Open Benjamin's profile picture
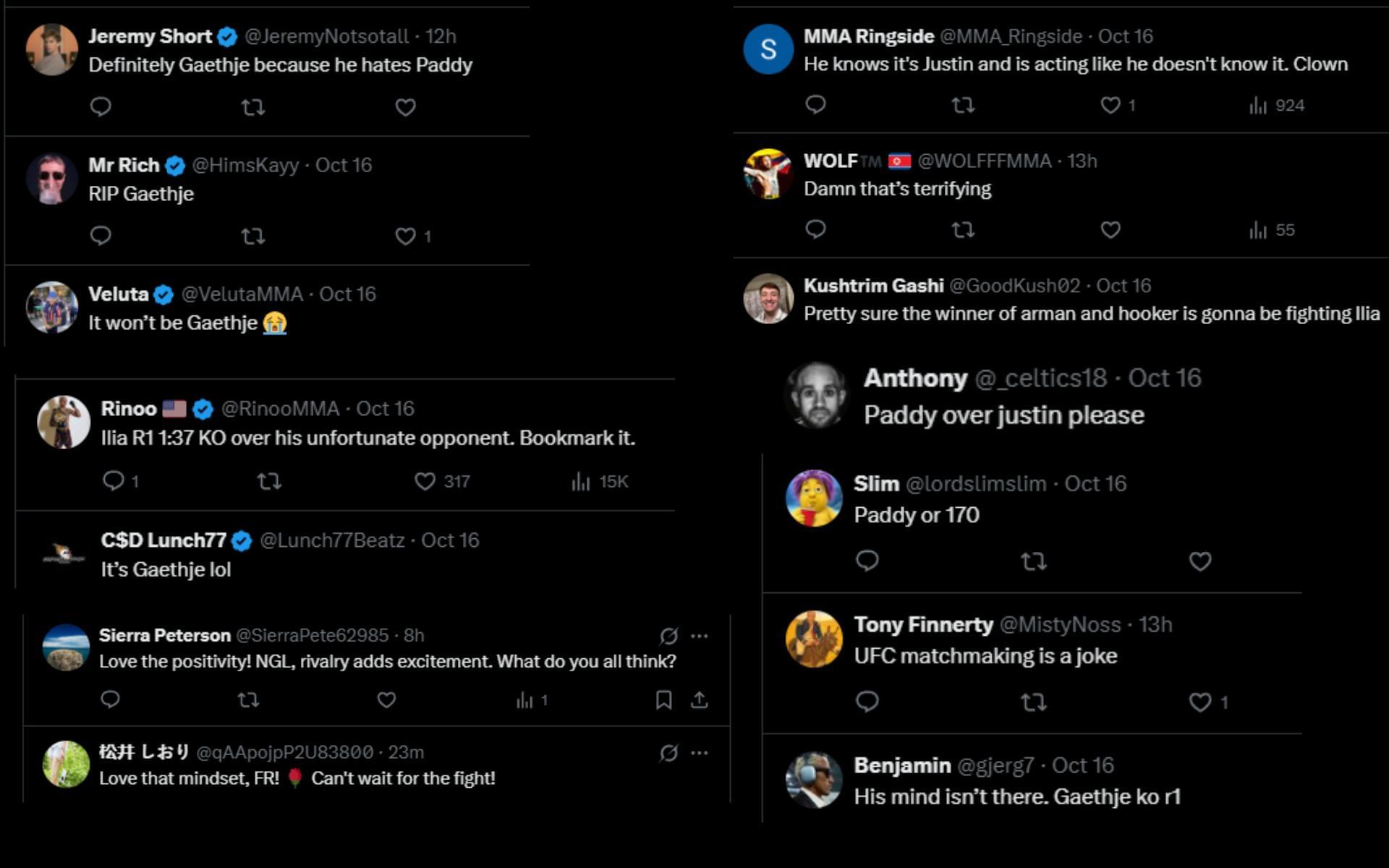 click(x=814, y=780)
